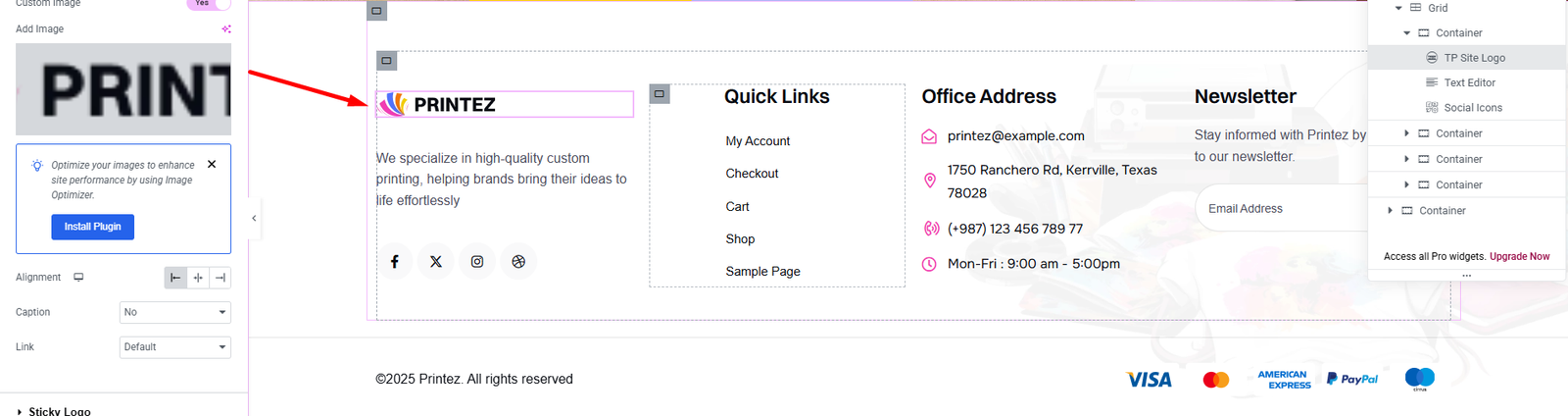This screenshot has height=416, width=1568.
Task: Expand the Sticky Logo section
Action: click(x=59, y=411)
